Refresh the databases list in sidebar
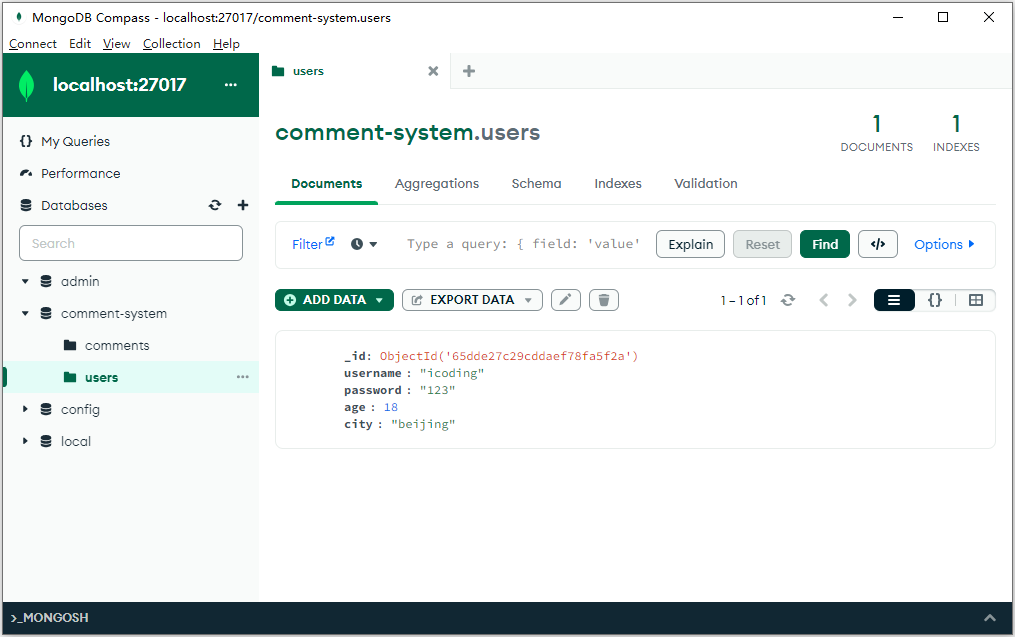1015x637 pixels. tap(214, 205)
